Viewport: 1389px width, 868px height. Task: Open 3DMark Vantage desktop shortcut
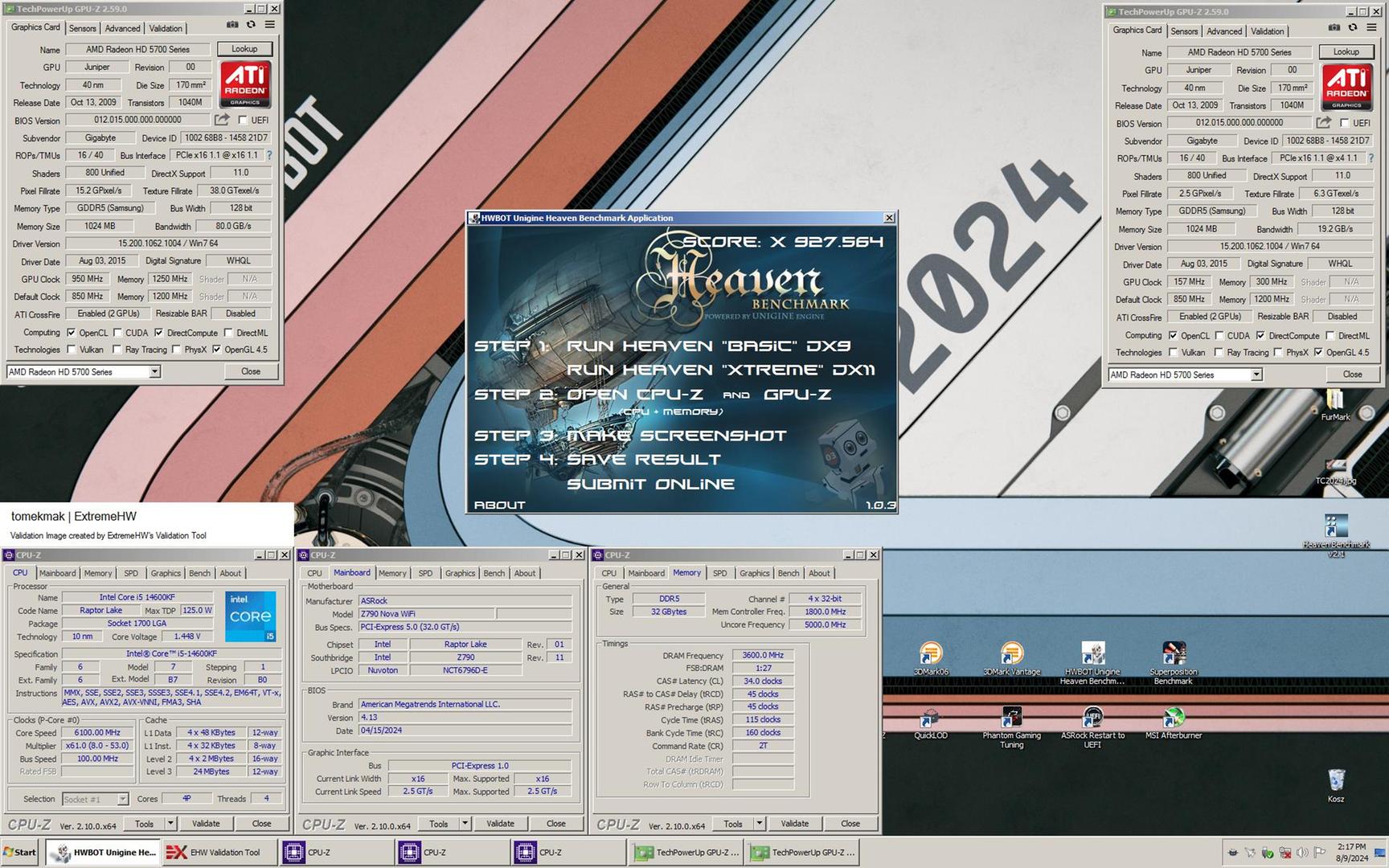tap(1011, 659)
